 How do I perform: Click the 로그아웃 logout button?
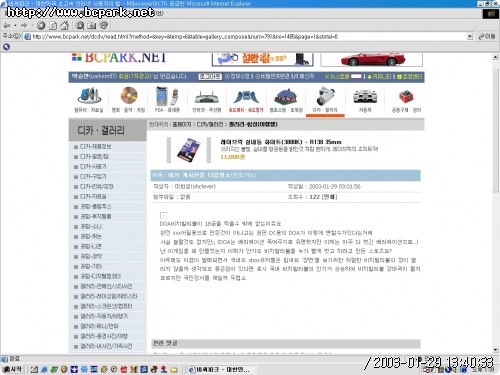pyautogui.click(x=210, y=77)
